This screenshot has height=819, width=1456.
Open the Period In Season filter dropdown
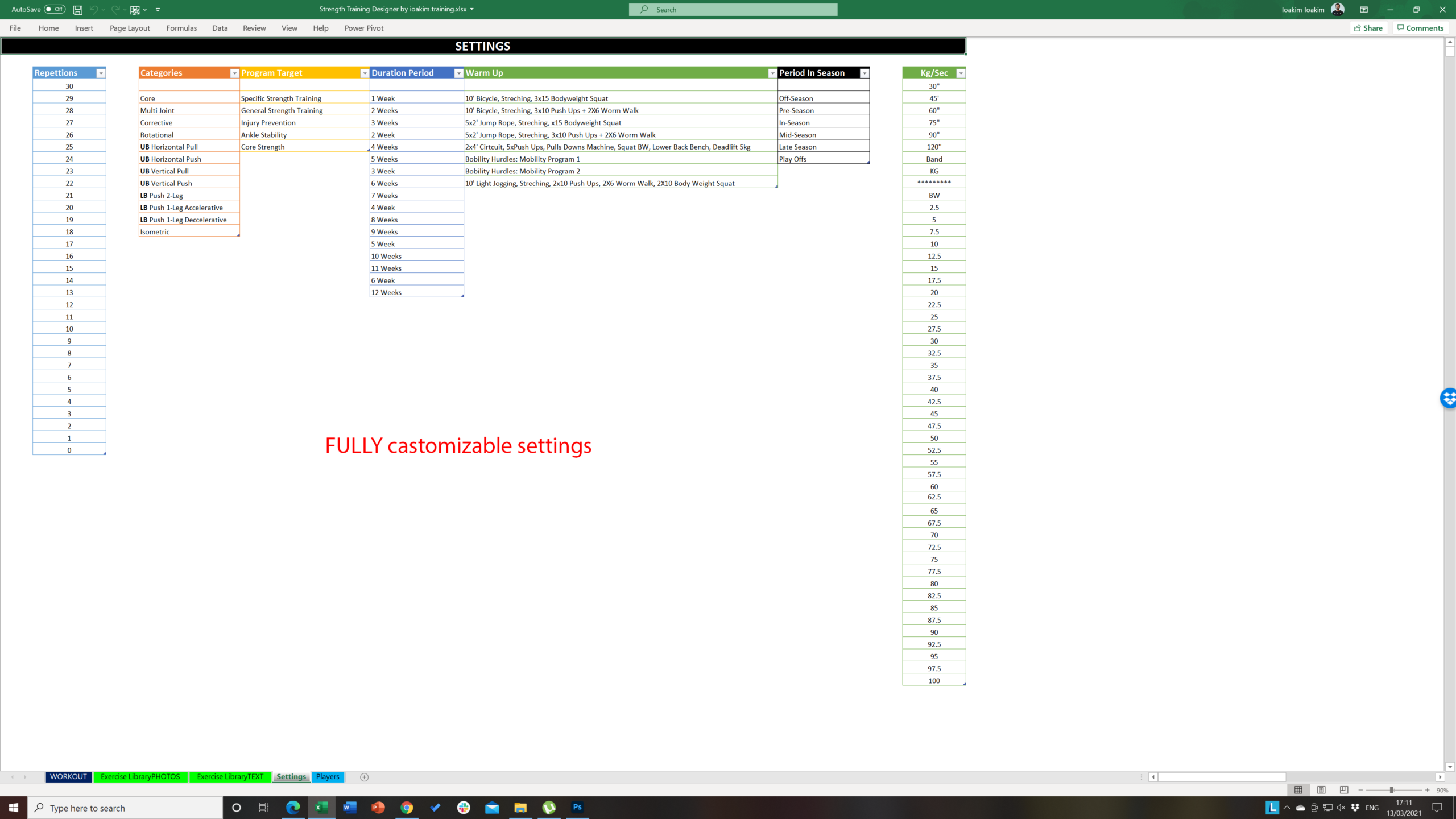click(864, 73)
